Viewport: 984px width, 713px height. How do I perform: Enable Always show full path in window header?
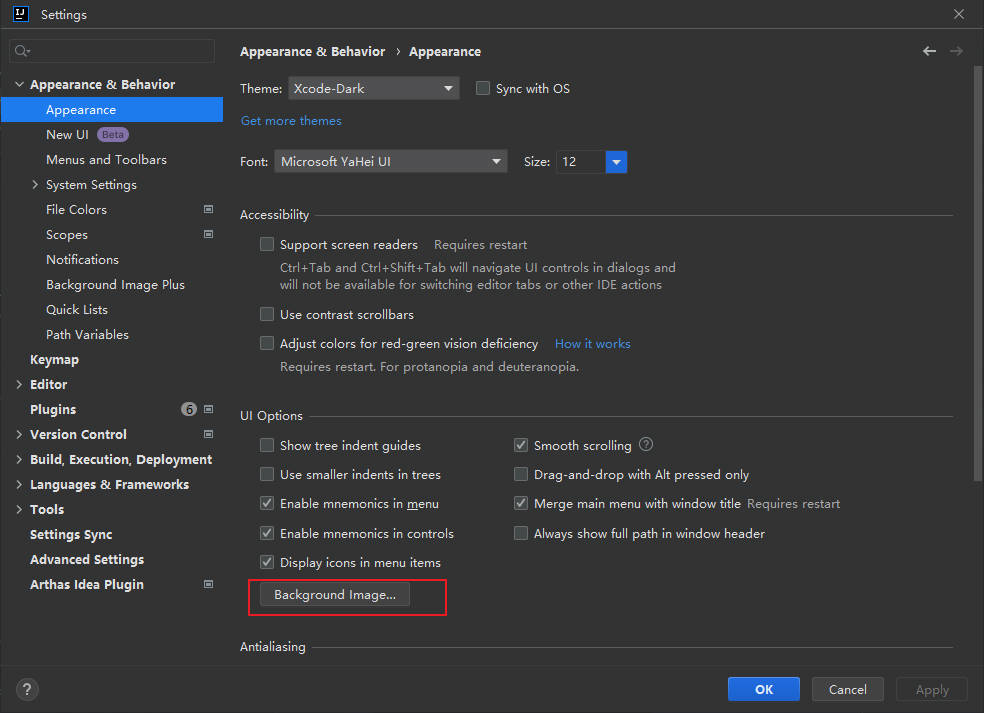521,533
